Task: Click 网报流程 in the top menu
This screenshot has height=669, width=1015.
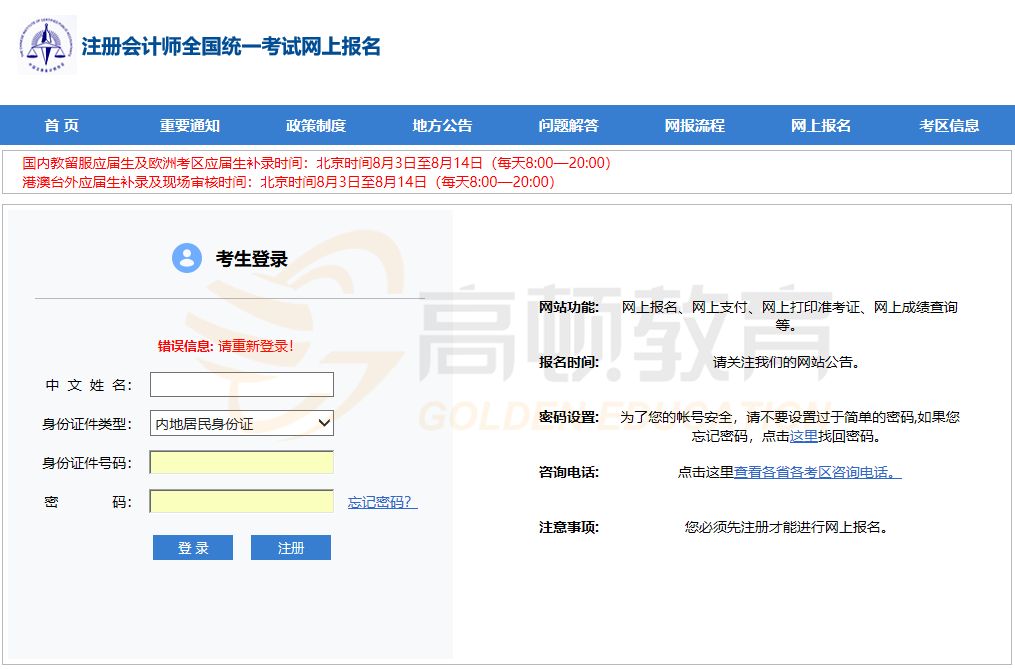Action: (x=694, y=126)
